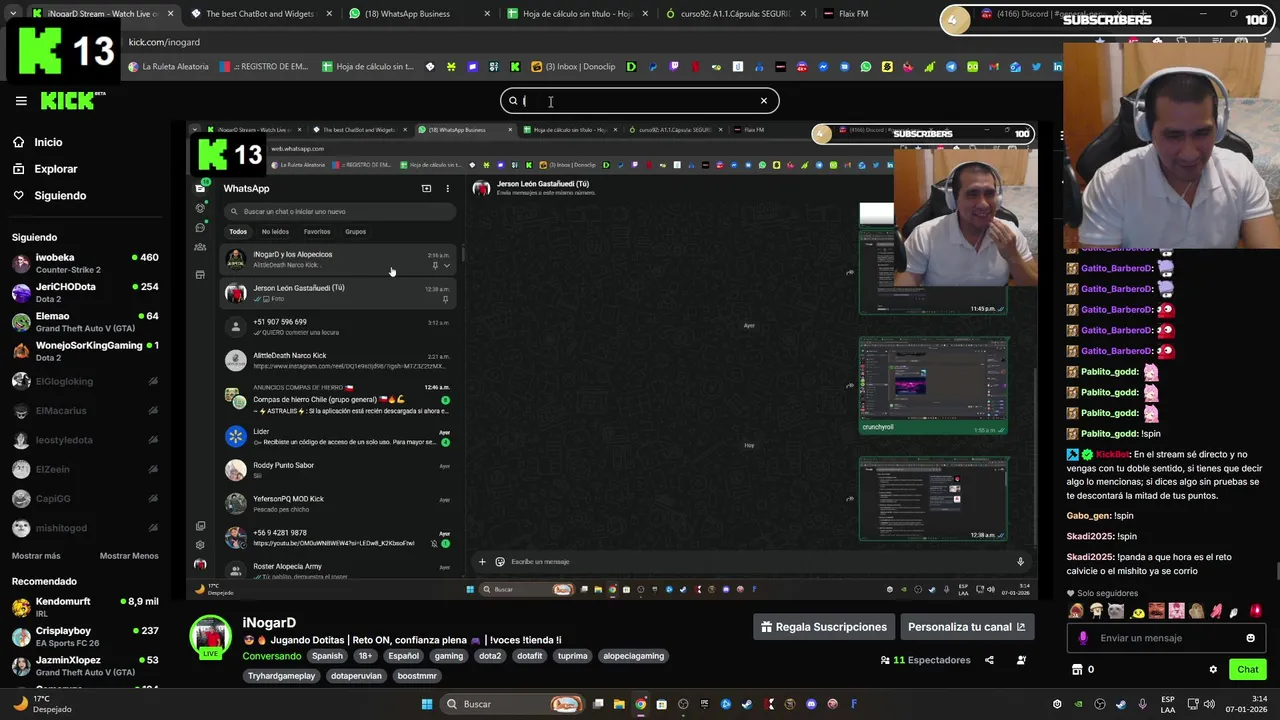
Task: Open offline channel leostyledota
Action: pyautogui.click(x=85, y=440)
